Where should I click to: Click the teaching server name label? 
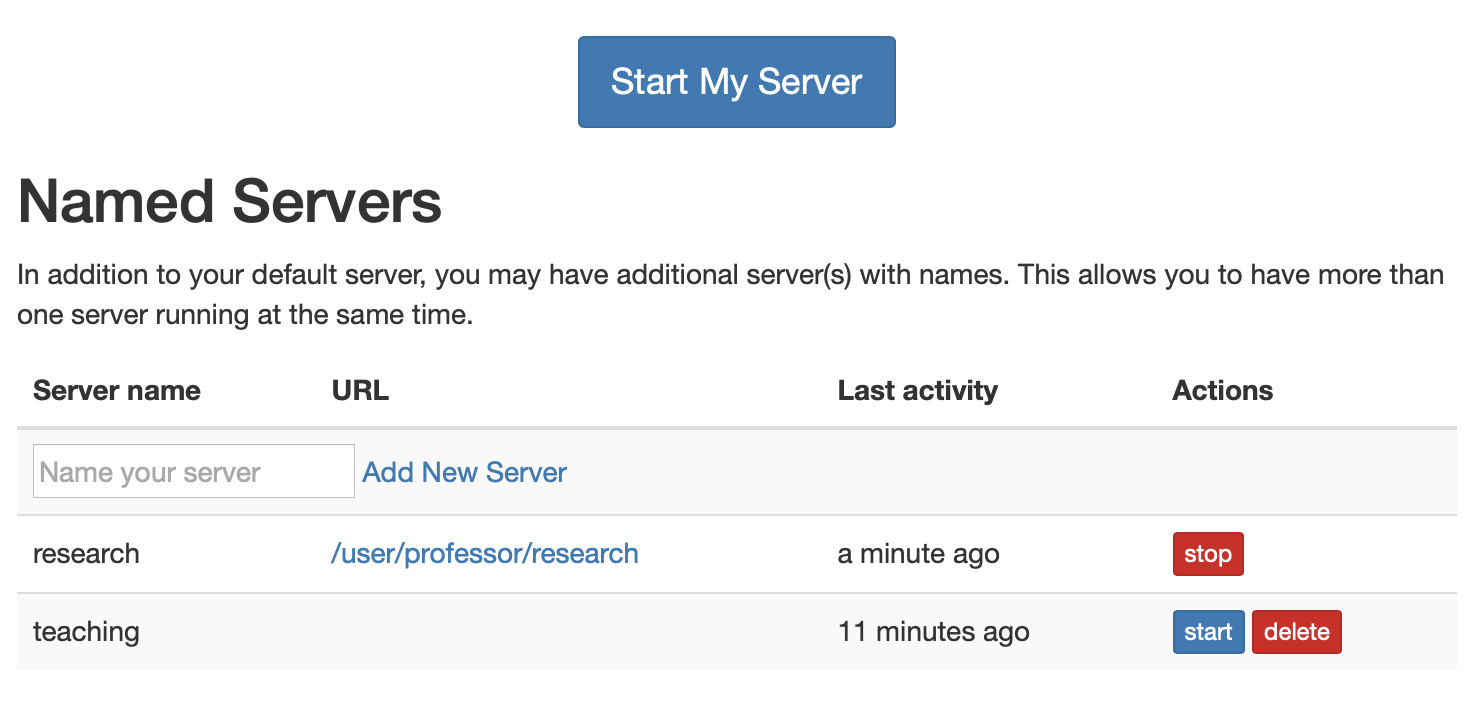85,631
